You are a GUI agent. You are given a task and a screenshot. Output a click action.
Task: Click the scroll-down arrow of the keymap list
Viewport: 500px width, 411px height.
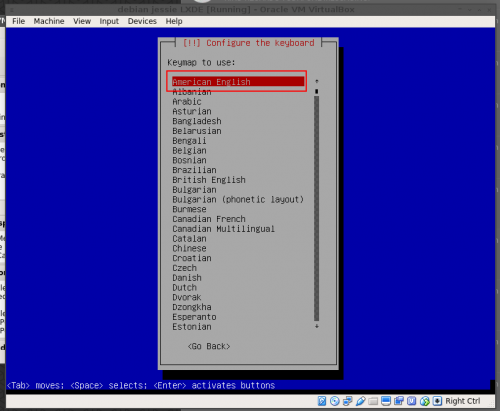coord(317,326)
